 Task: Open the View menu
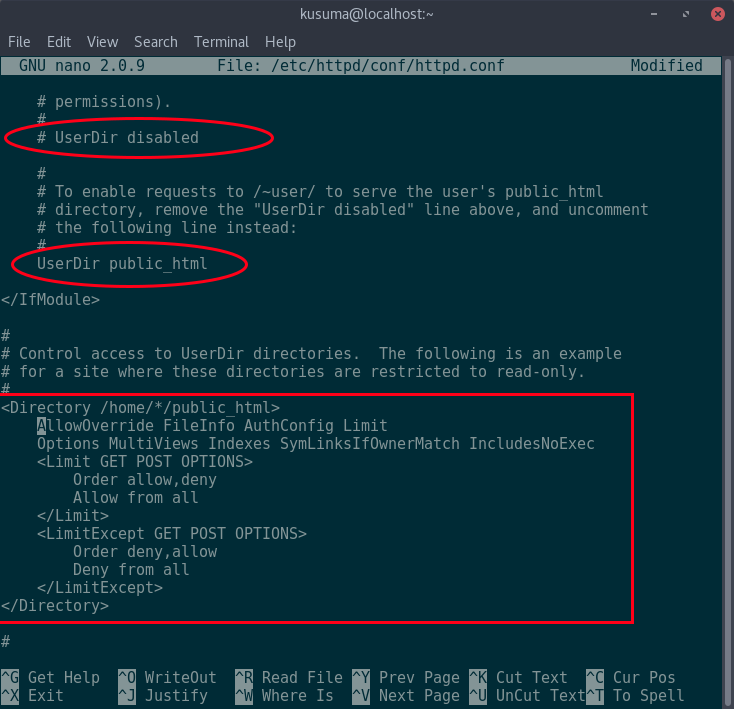tap(103, 42)
